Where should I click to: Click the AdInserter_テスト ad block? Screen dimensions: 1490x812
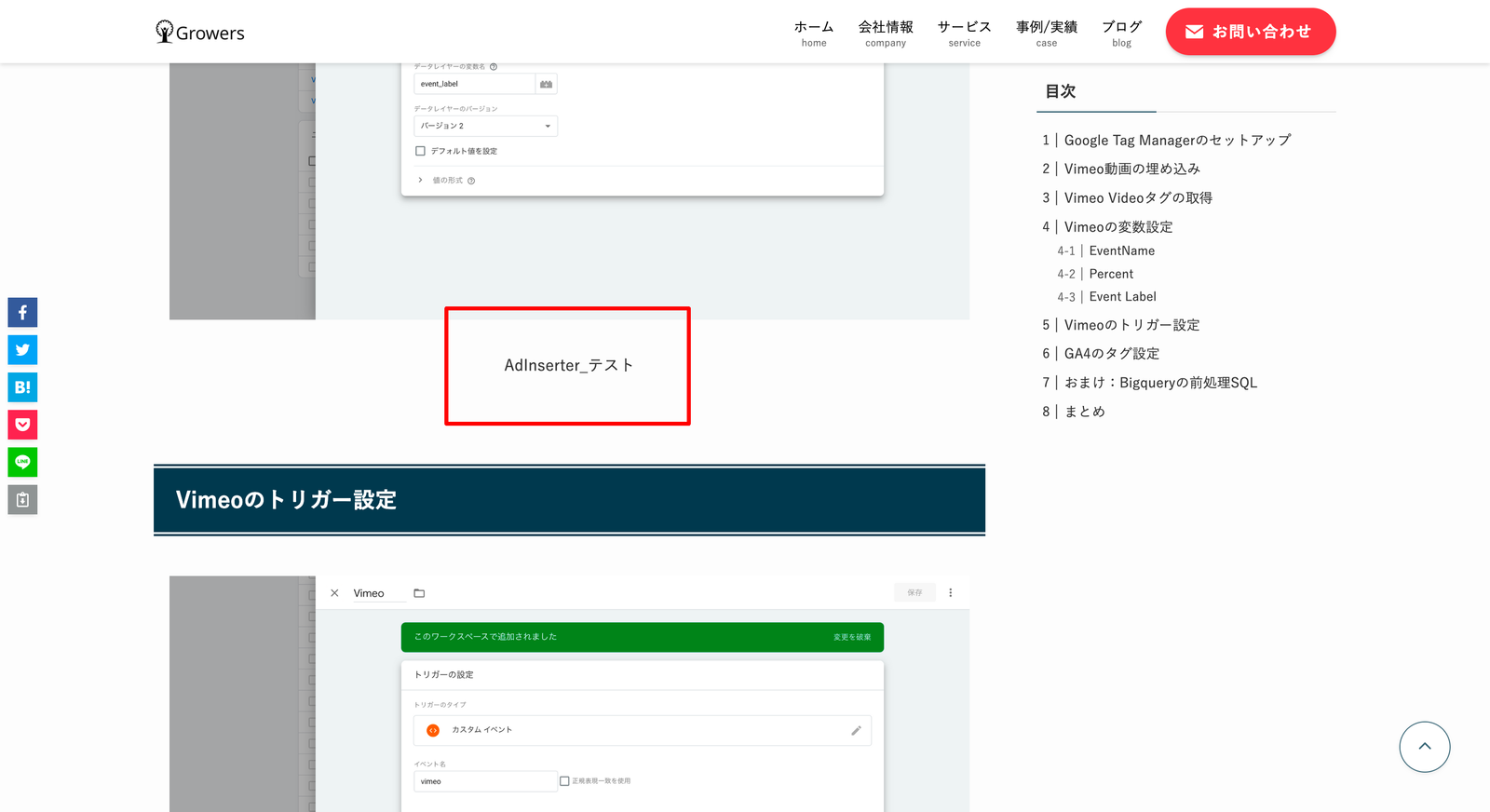(x=568, y=366)
